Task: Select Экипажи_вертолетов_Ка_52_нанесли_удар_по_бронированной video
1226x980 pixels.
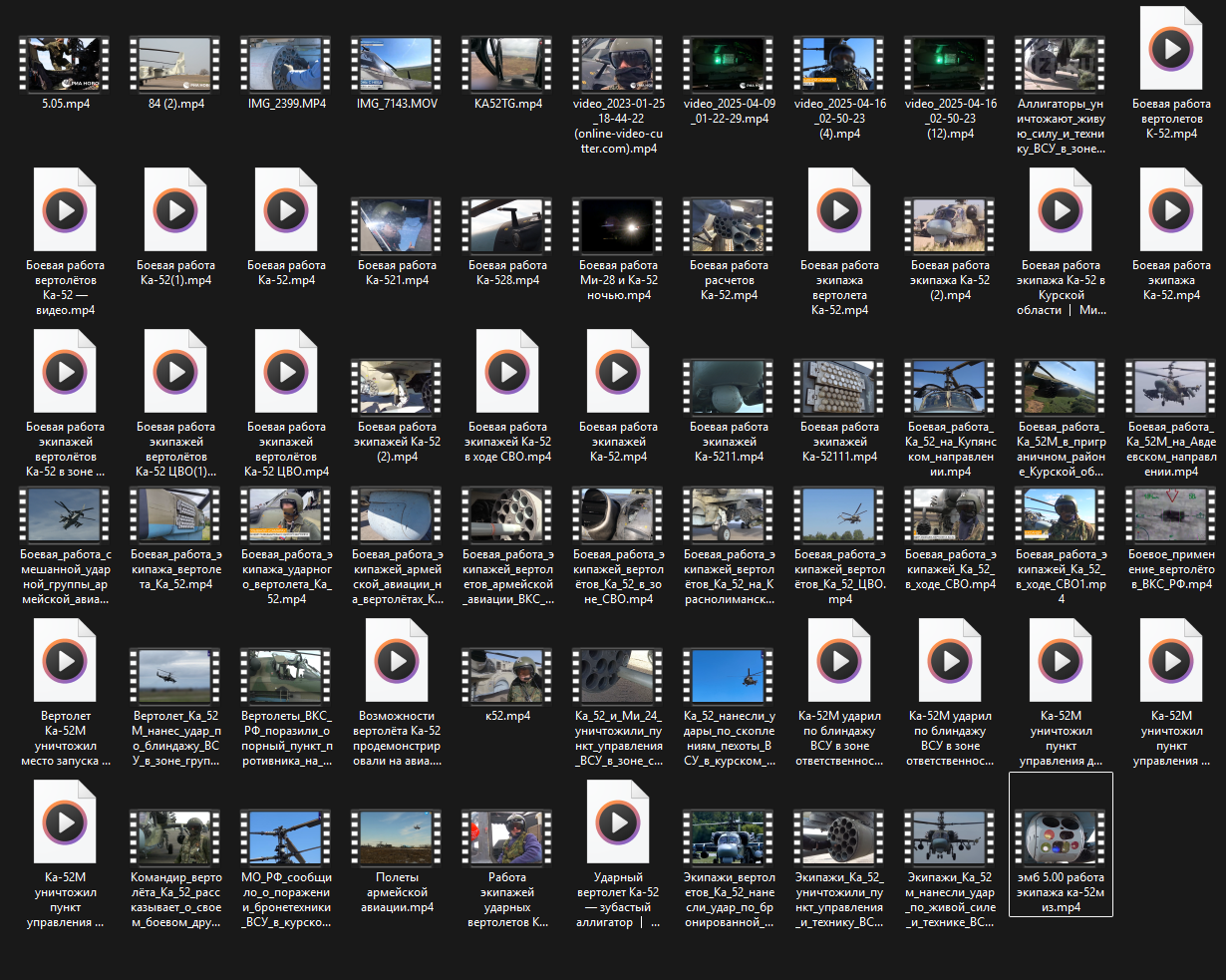Action: (729, 838)
